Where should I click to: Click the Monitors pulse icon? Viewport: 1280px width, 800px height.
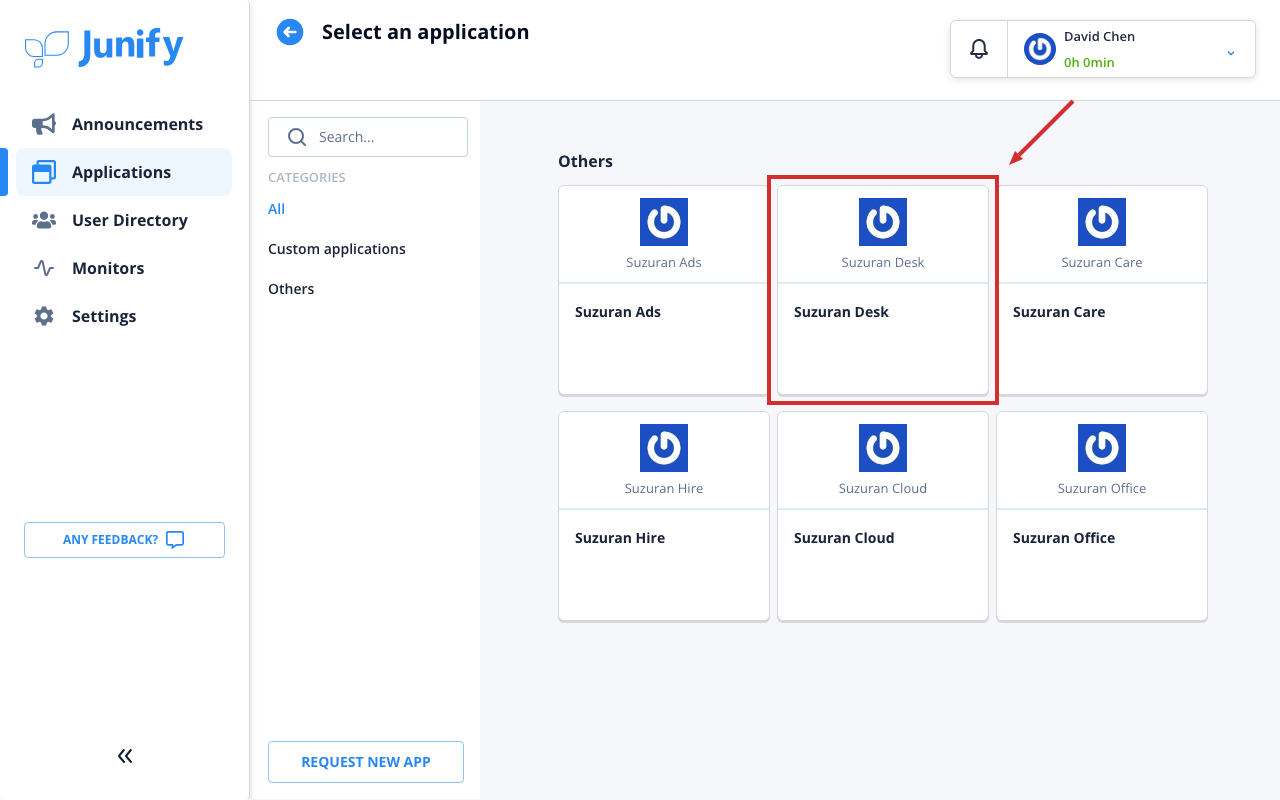click(44, 268)
